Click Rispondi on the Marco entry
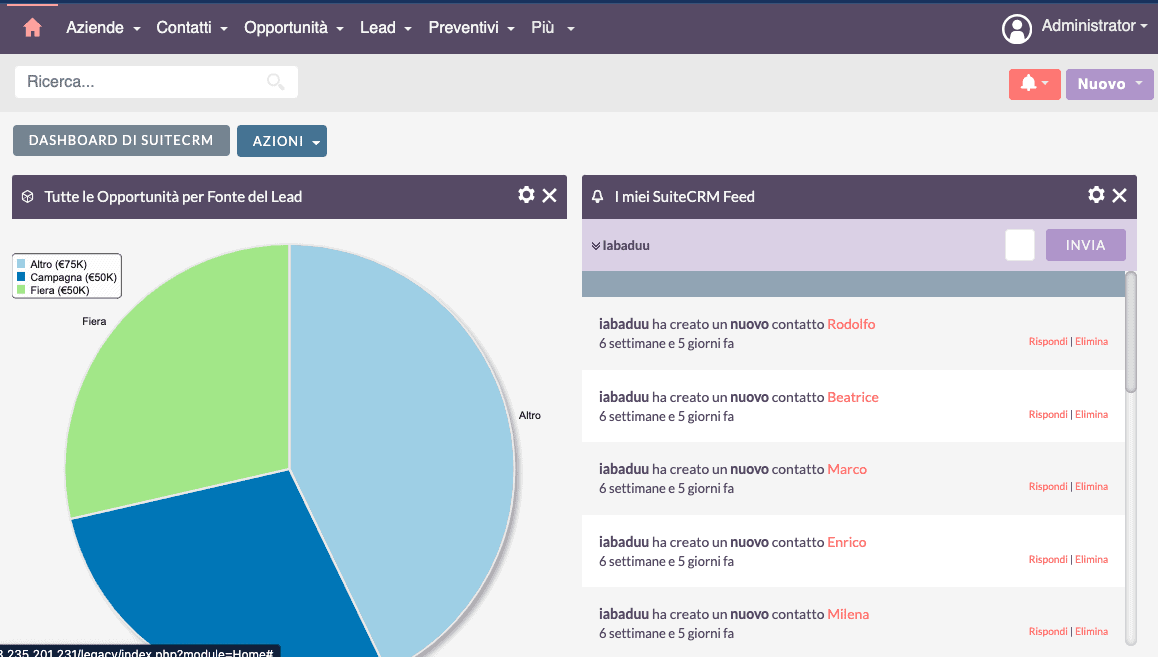 click(1048, 486)
